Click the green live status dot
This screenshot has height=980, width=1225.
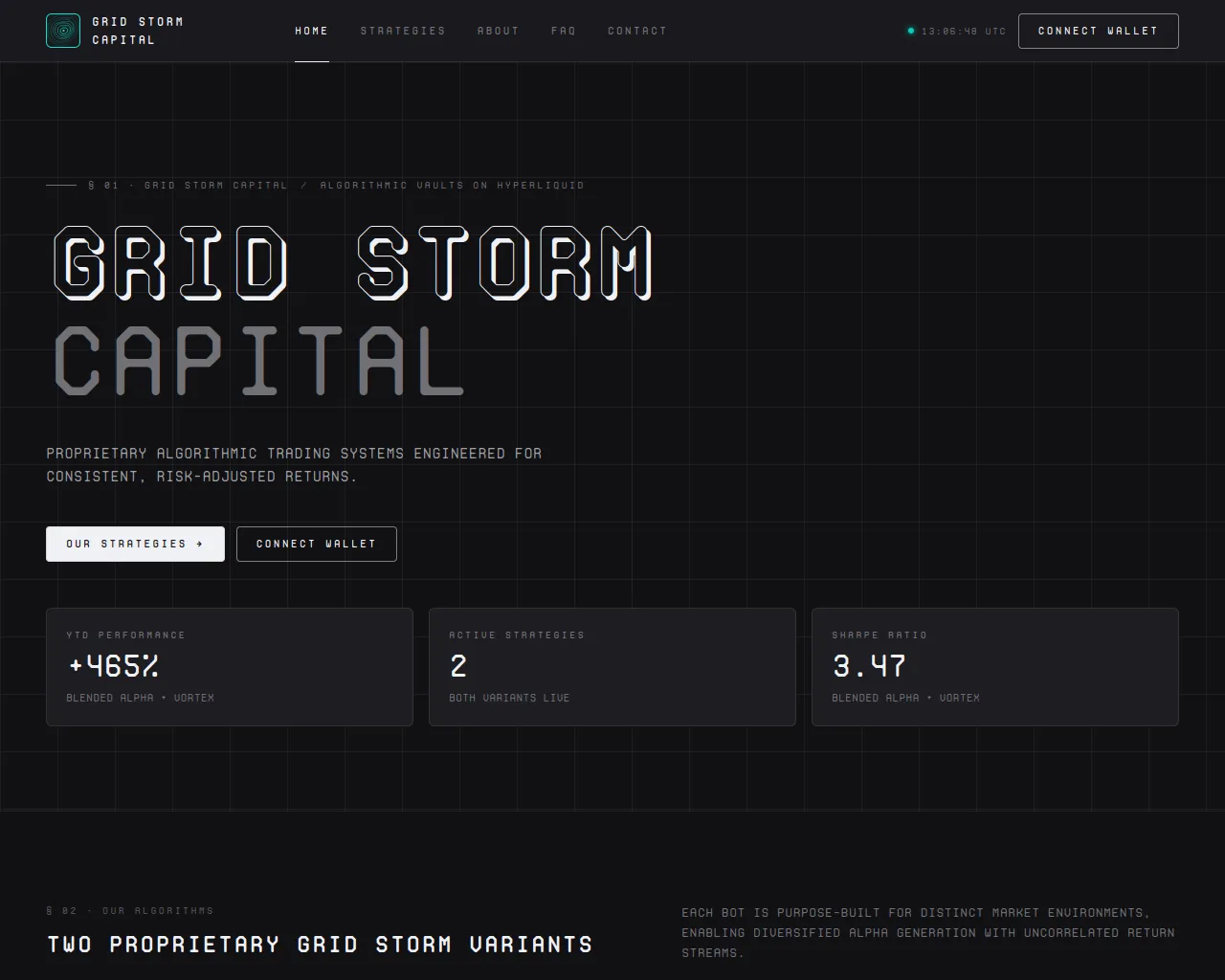pos(911,31)
